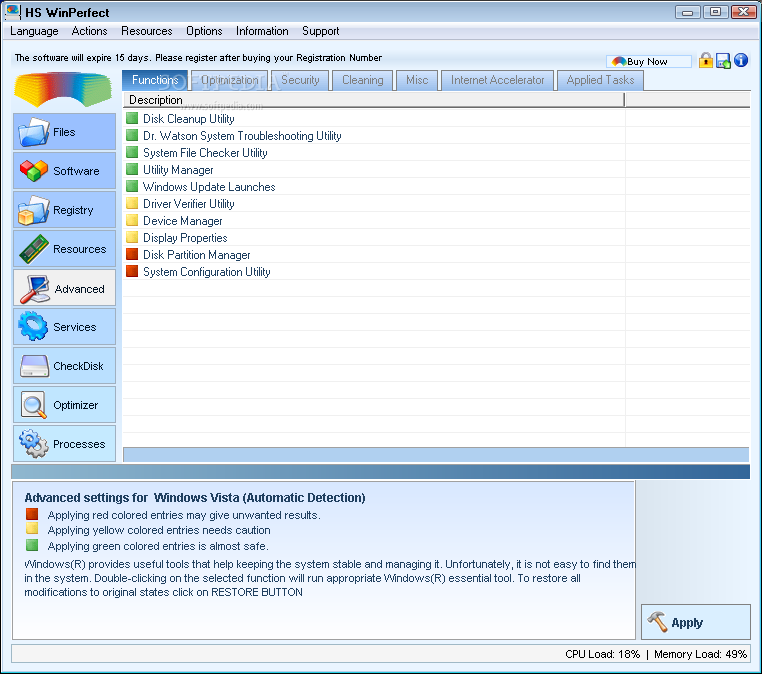Open the Resources section in sidebar
762x674 pixels.
[x=64, y=249]
